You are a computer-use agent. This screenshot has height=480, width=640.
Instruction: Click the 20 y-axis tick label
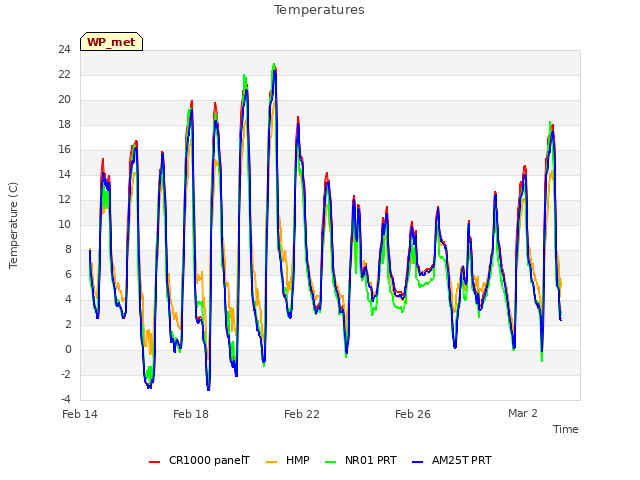(64, 100)
